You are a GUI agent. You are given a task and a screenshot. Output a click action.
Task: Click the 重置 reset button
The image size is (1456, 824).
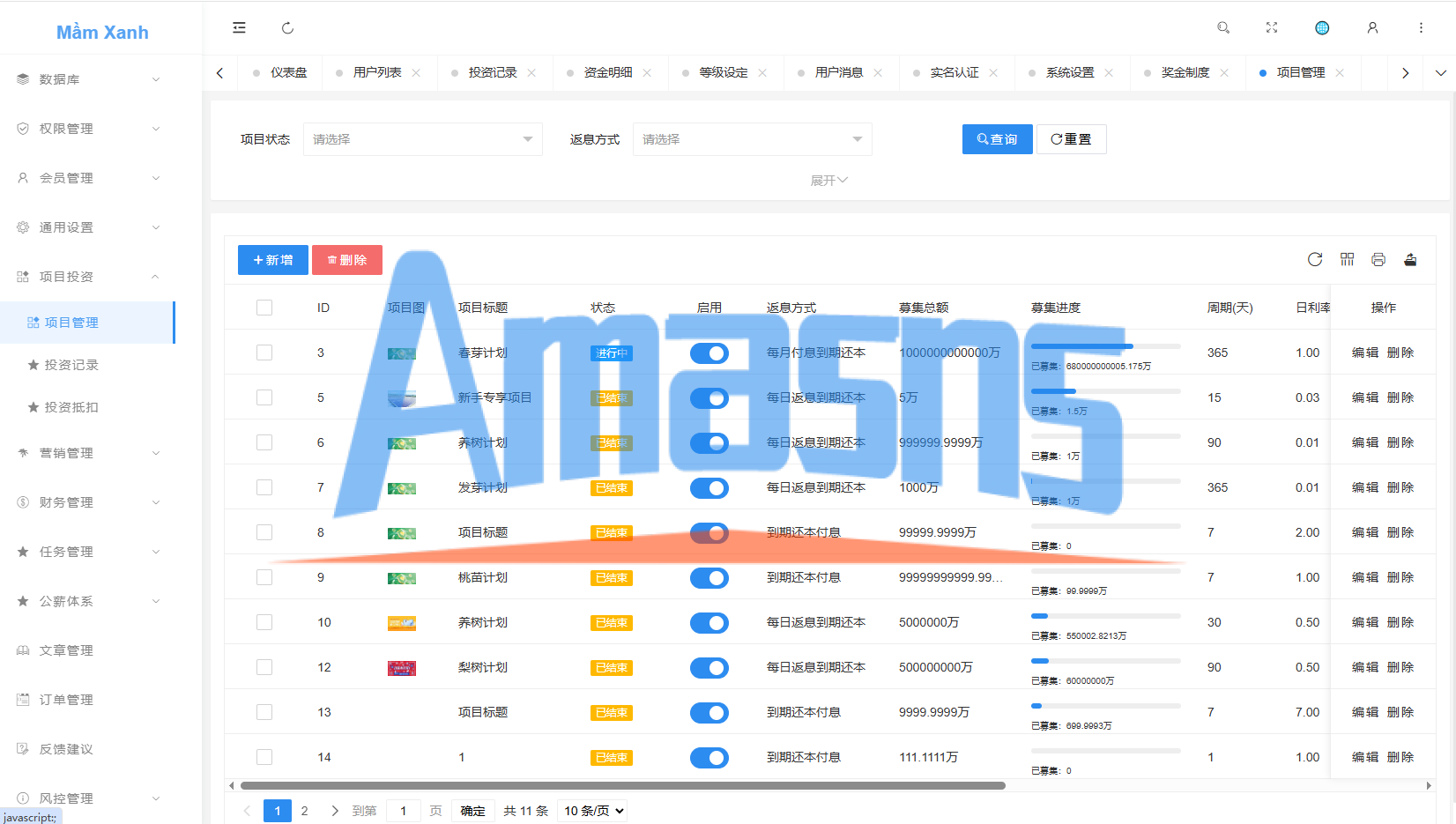(x=1071, y=139)
